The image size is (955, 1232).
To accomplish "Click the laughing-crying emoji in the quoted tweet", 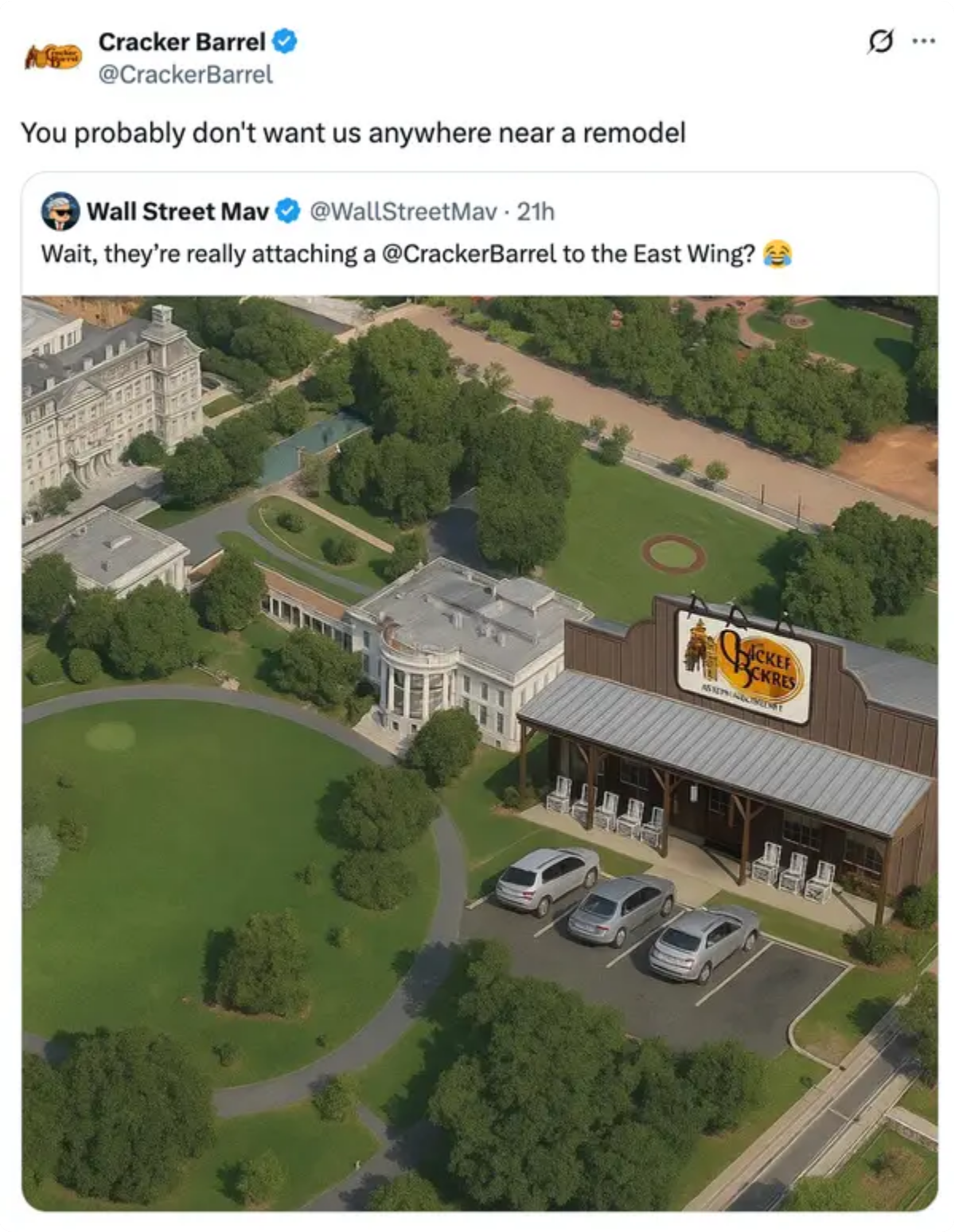I will (777, 254).
